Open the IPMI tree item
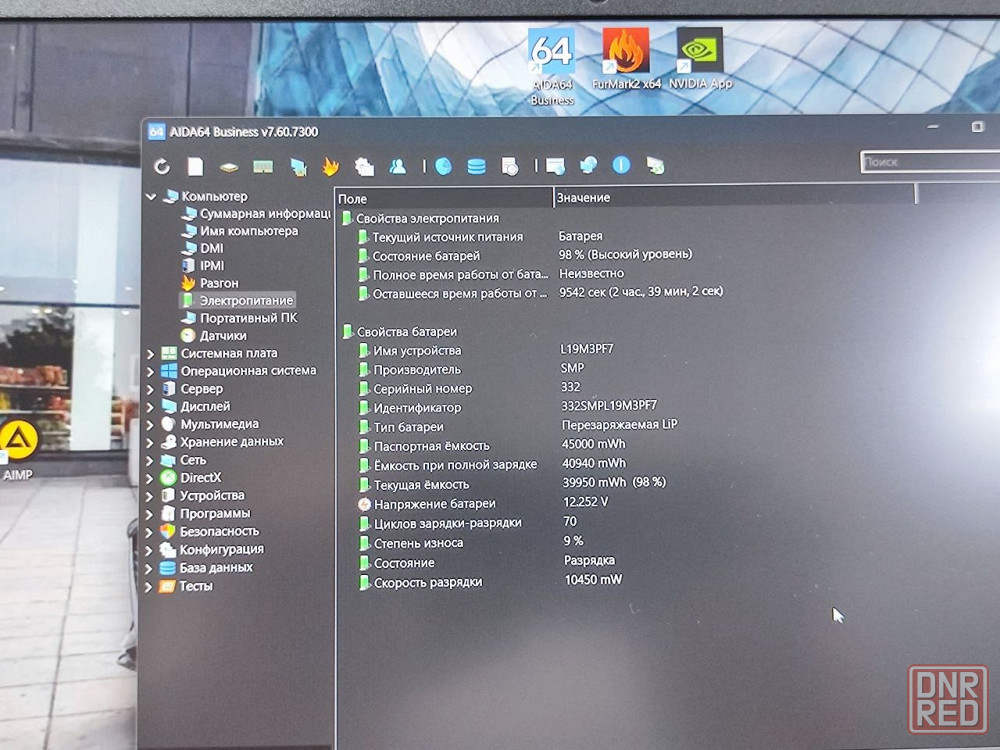The image size is (1000, 750). (x=203, y=265)
